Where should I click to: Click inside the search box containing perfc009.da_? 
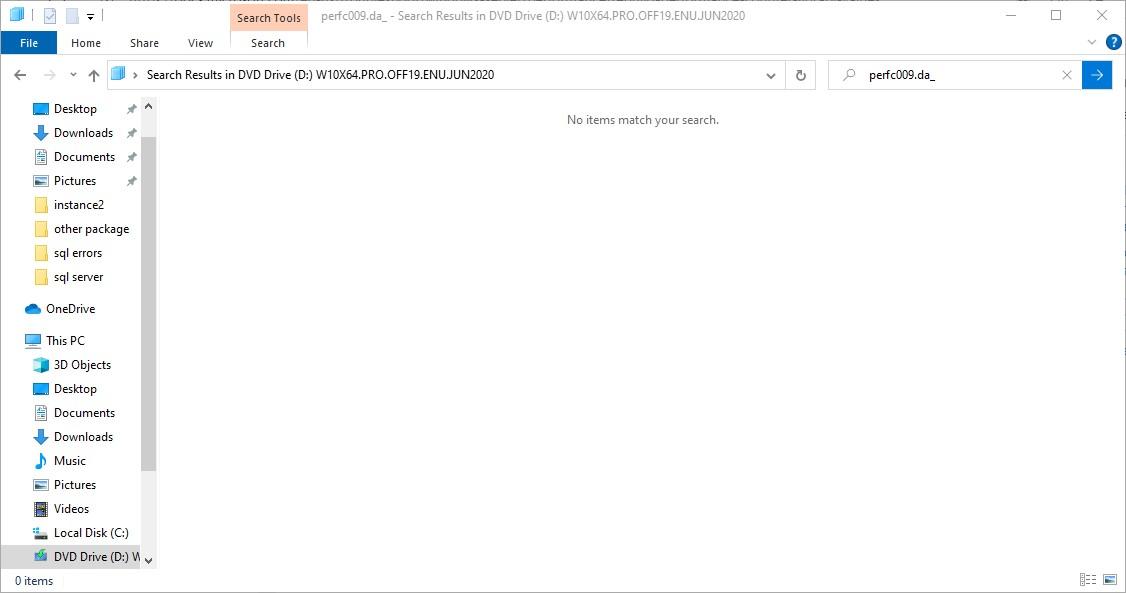(x=955, y=75)
